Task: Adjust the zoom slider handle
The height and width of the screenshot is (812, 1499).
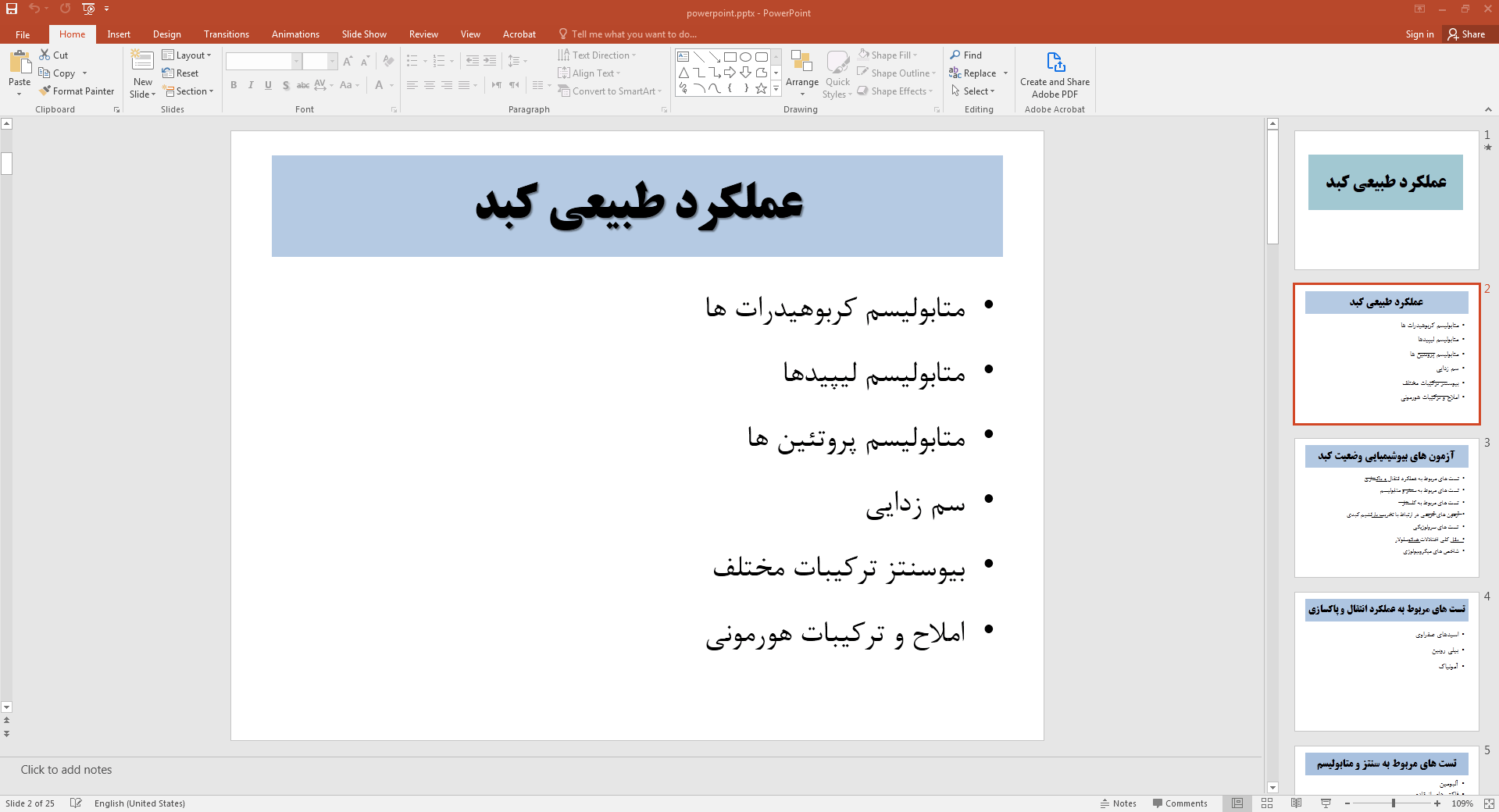Action: click(x=1393, y=803)
